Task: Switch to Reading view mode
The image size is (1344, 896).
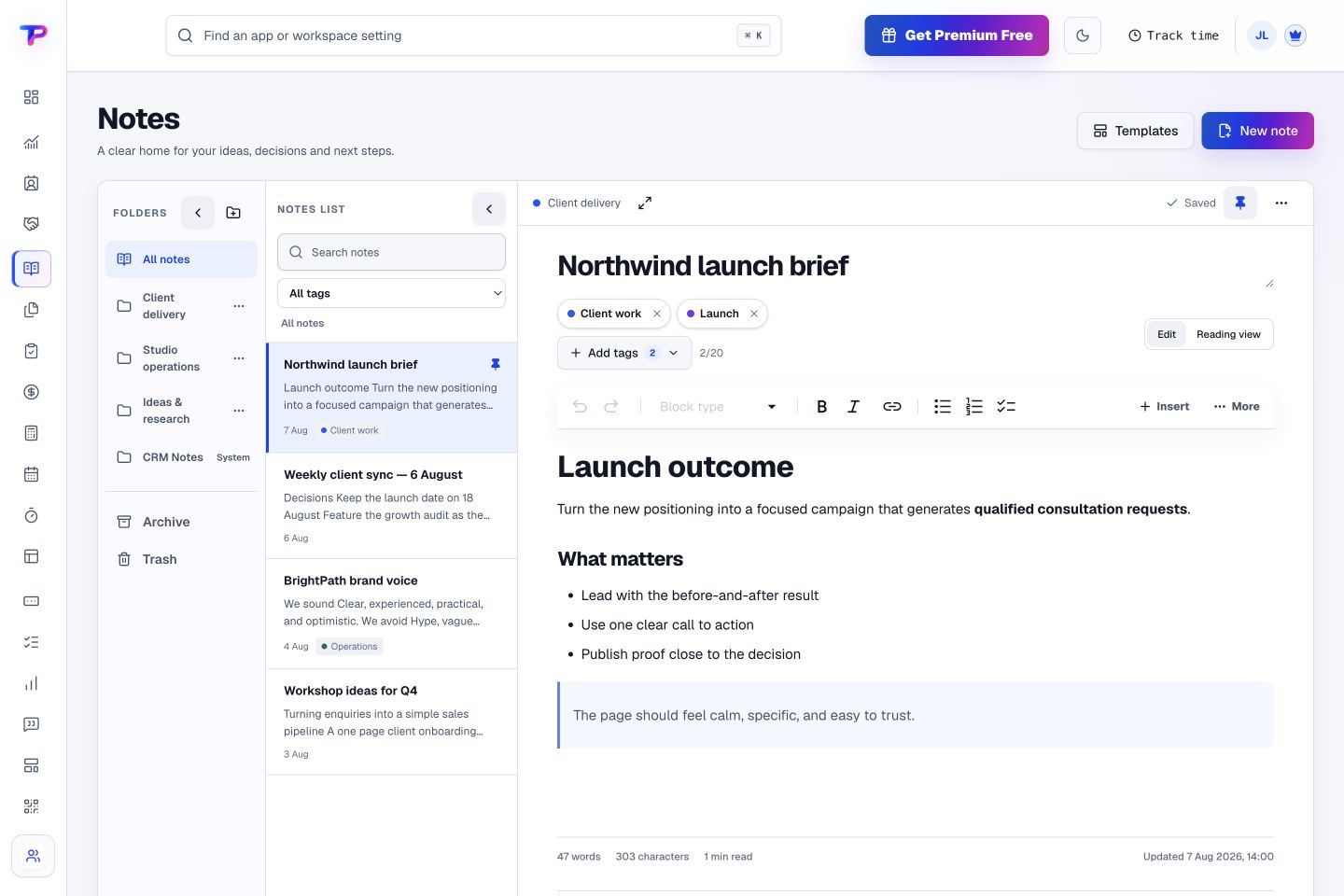Action: coord(1228,334)
